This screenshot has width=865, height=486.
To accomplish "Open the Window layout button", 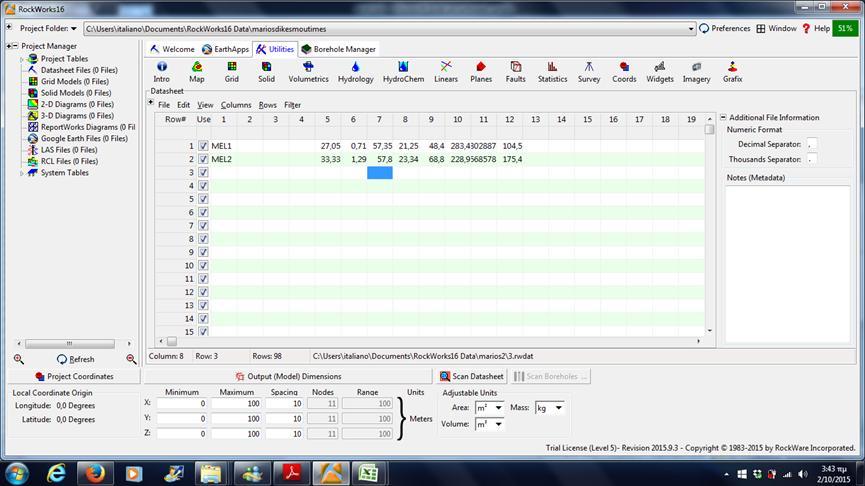I will click(x=776, y=28).
